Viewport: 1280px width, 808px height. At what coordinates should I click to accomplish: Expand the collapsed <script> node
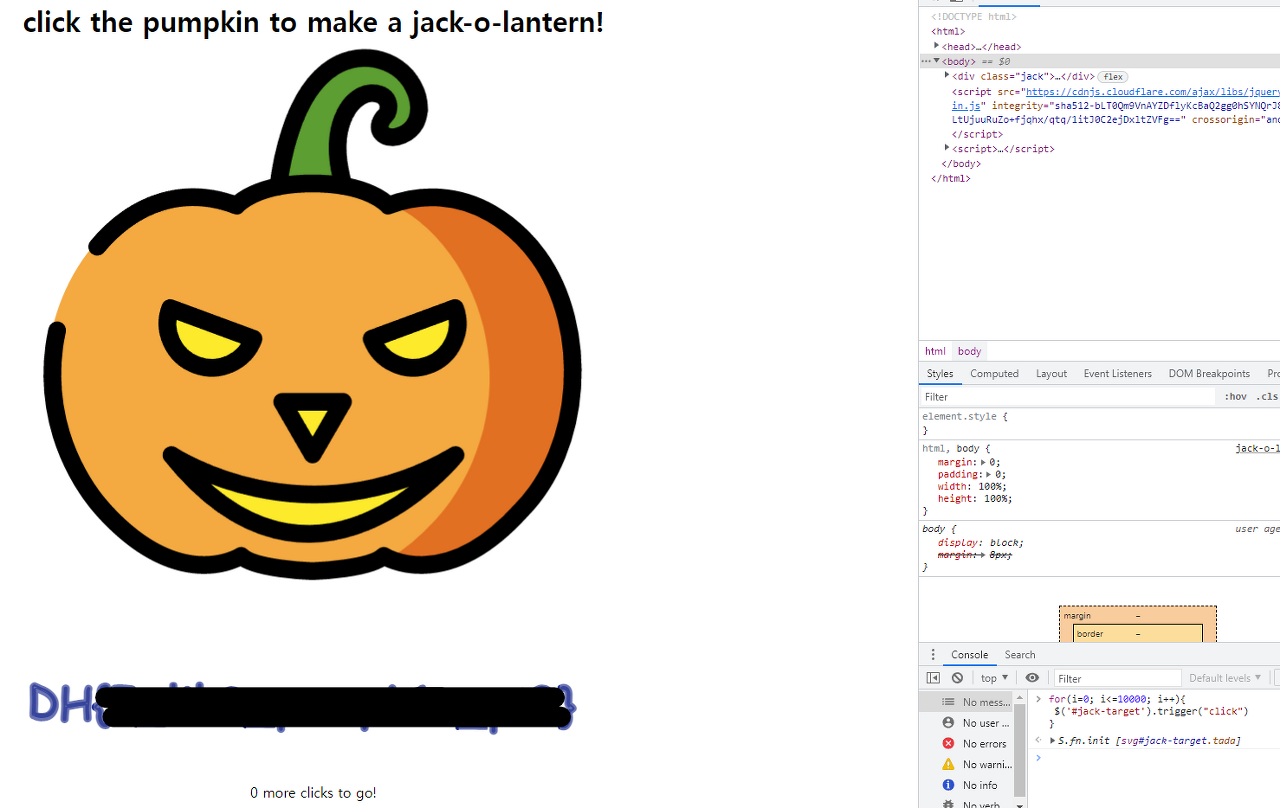point(947,148)
